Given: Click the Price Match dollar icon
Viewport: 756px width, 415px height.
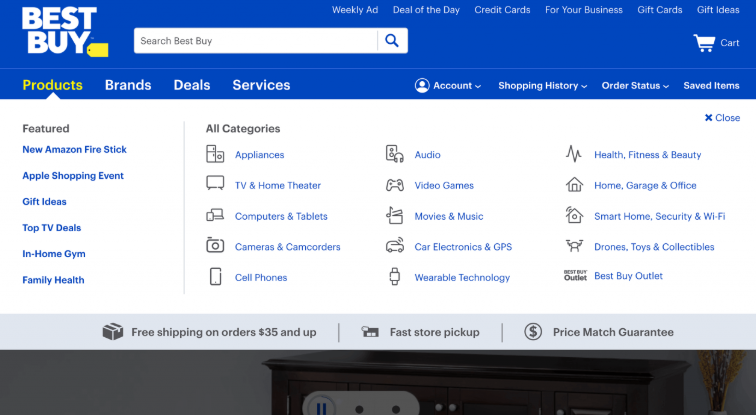Looking at the screenshot, I should [533, 332].
